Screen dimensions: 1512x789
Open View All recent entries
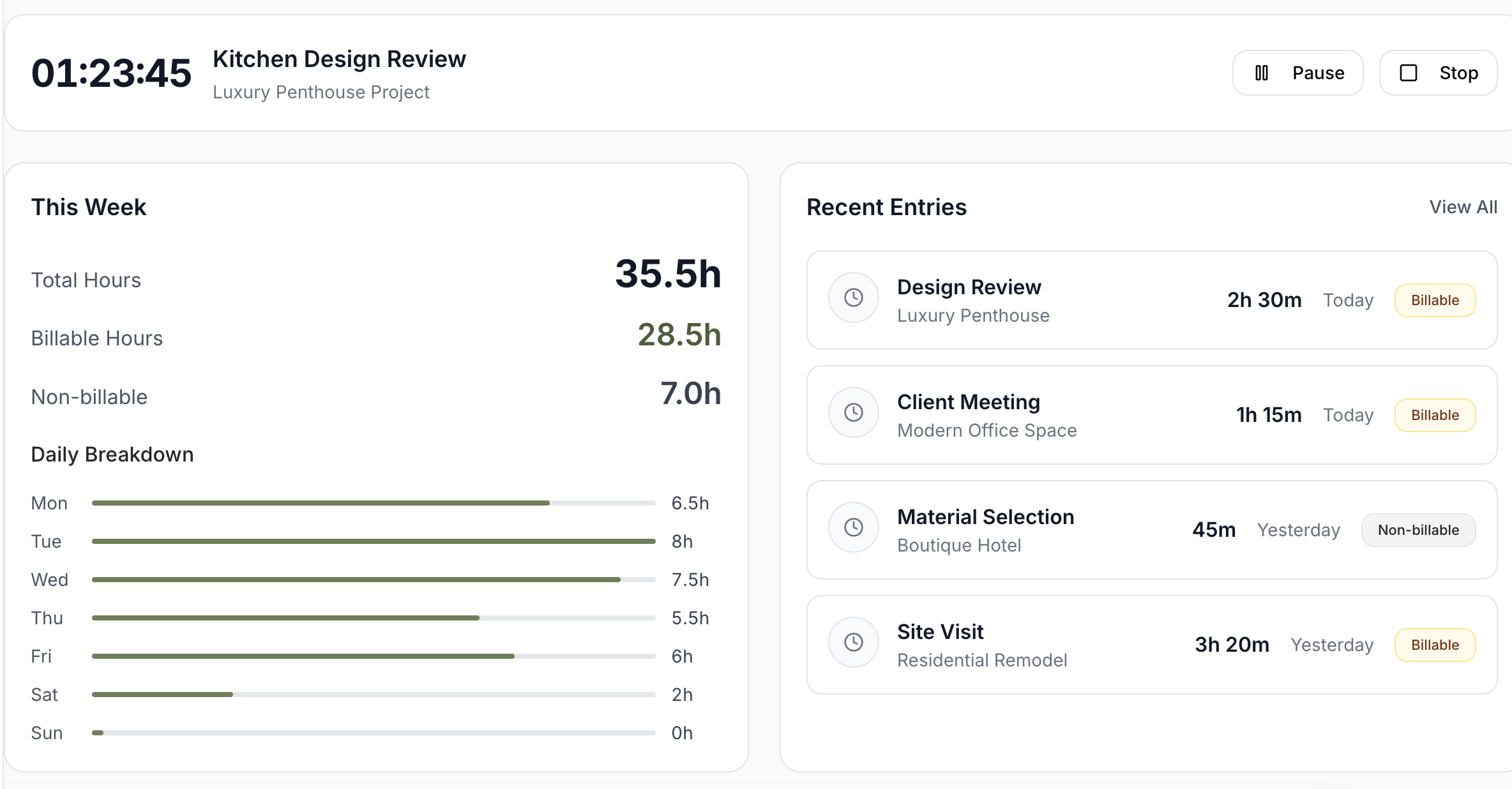click(x=1463, y=207)
